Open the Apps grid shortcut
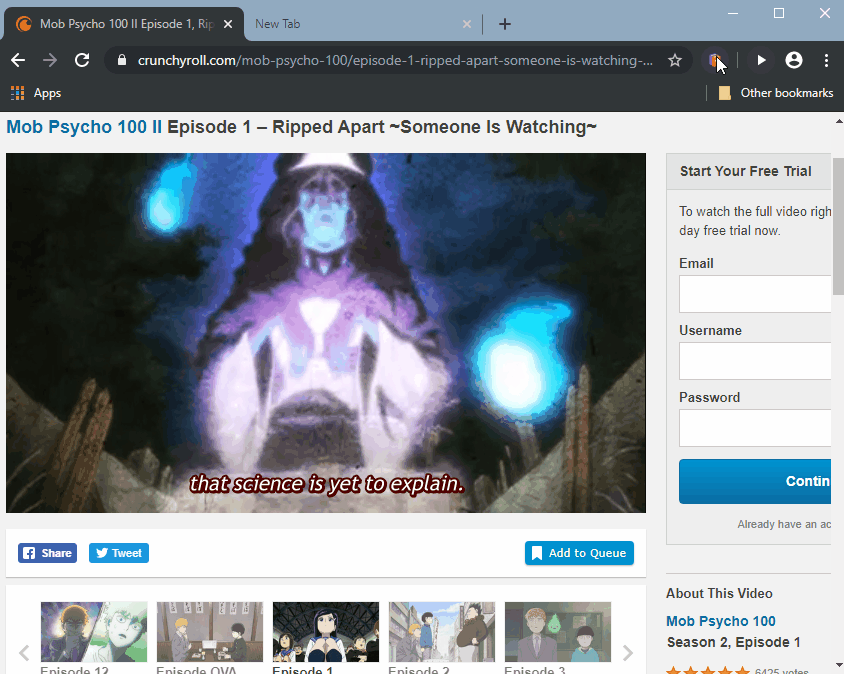 pos(36,93)
